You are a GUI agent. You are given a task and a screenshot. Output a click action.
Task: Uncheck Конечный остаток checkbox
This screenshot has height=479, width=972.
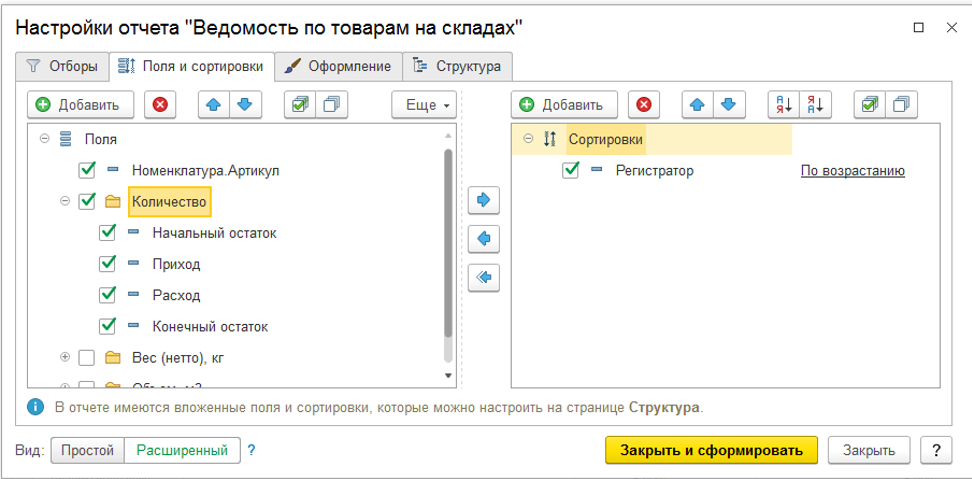(x=107, y=326)
